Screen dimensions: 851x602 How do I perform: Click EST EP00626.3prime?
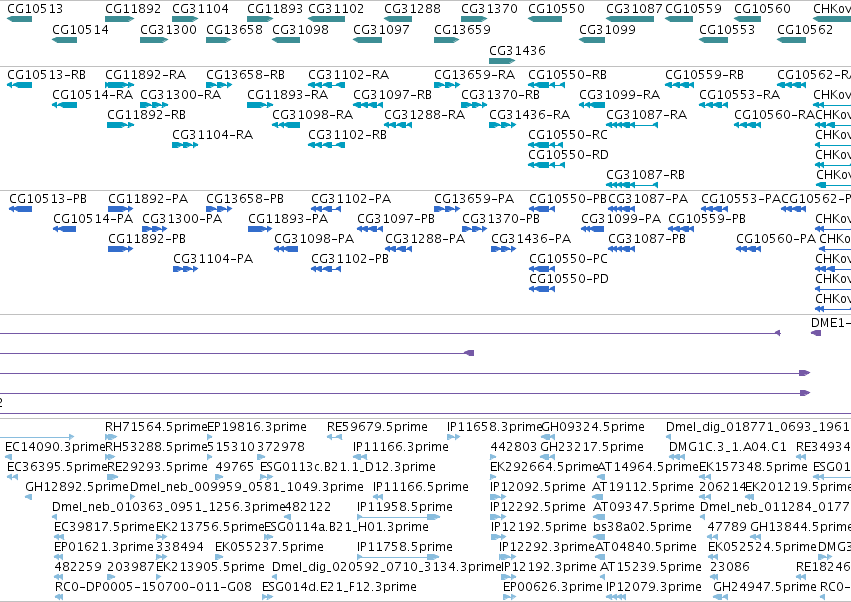pyautogui.click(x=553, y=587)
